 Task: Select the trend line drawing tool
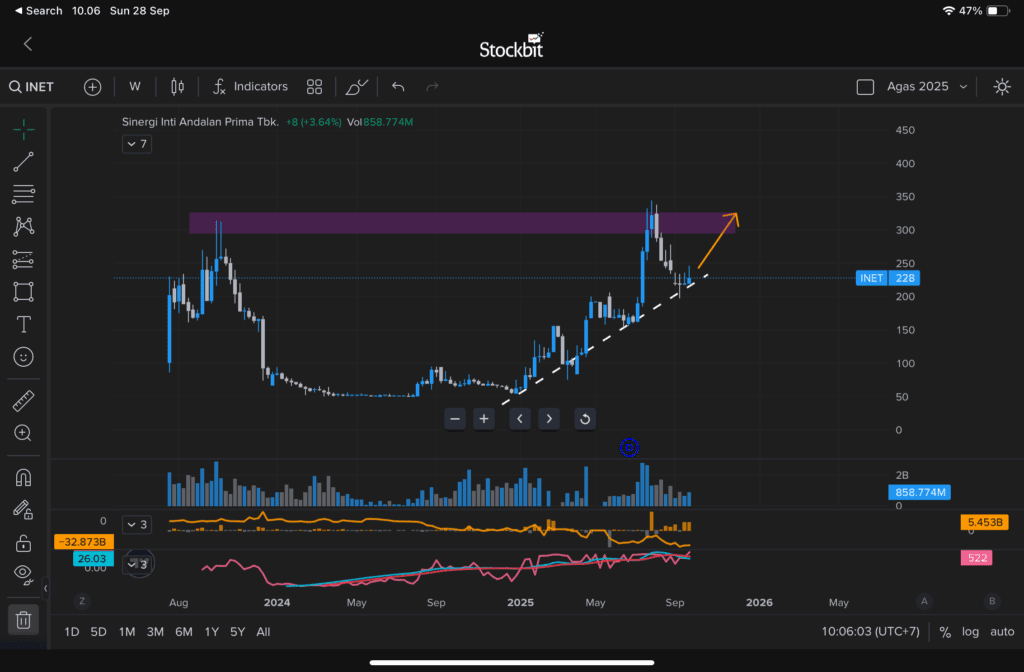coord(24,161)
